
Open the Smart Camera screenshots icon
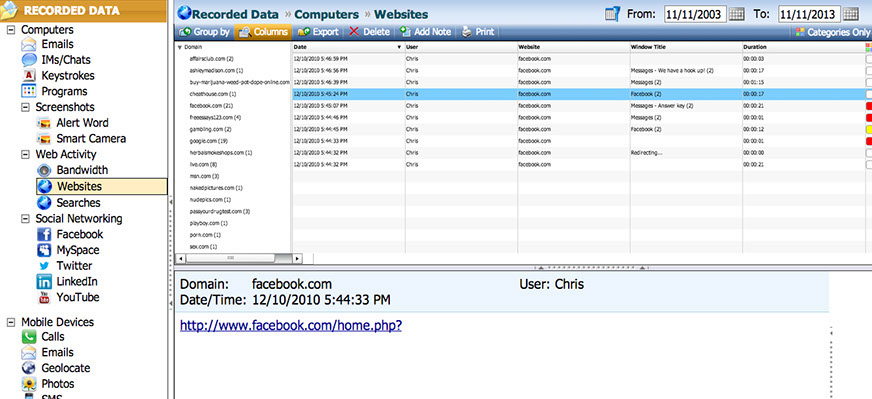(44, 139)
